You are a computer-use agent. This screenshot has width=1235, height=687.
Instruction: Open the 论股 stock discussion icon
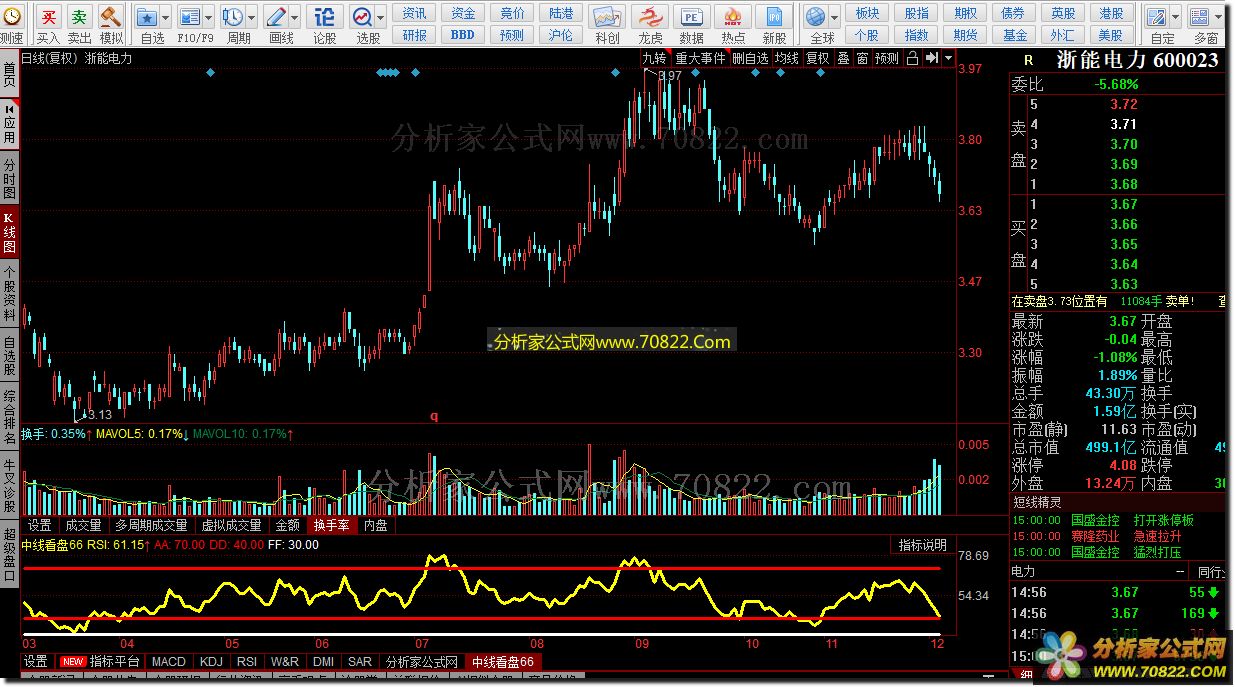coord(325,17)
